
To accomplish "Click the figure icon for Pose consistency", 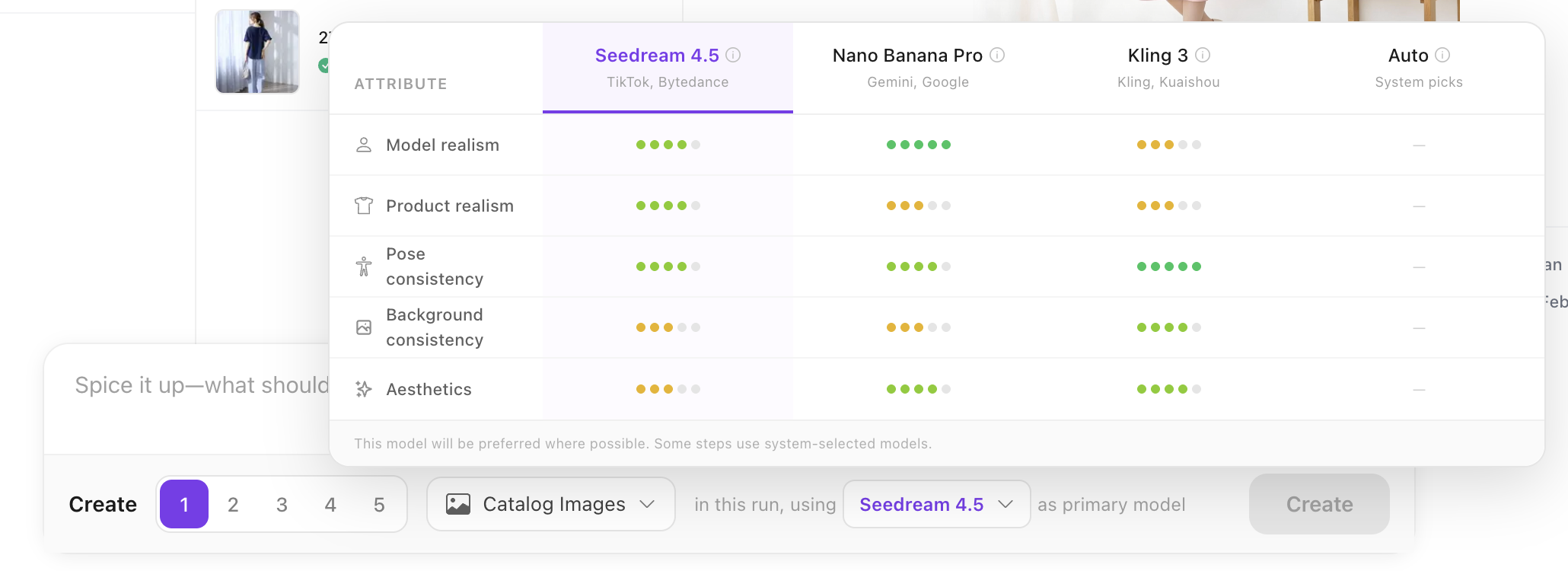I will coord(364,266).
